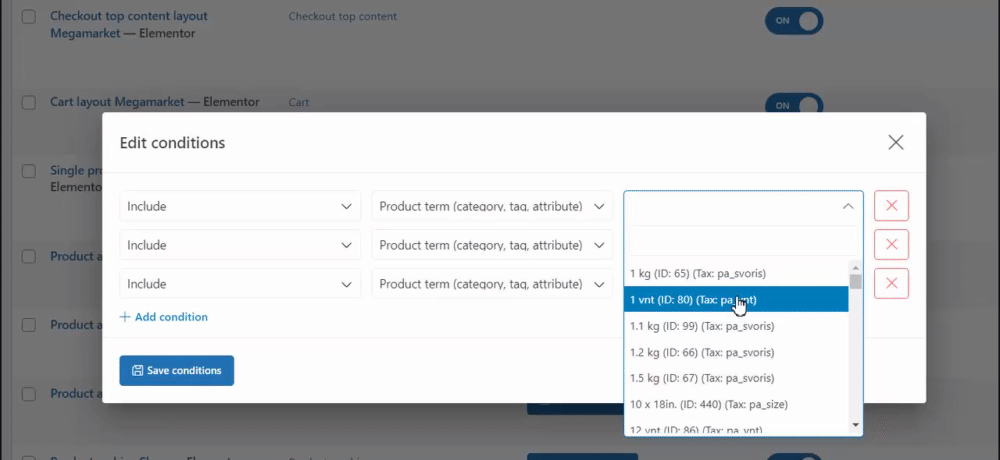
Task: Toggle off Cart layout Megamarket switch
Action: [794, 105]
